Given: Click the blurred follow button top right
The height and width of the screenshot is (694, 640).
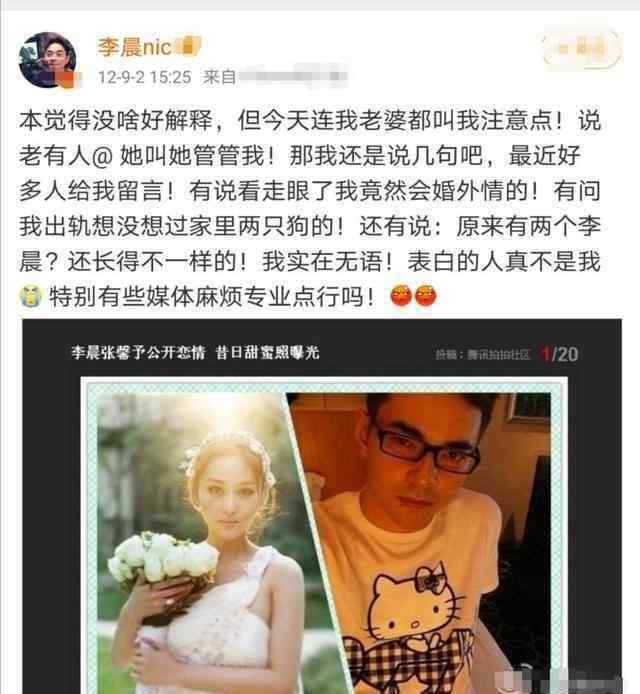Looking at the screenshot, I should click(582, 48).
